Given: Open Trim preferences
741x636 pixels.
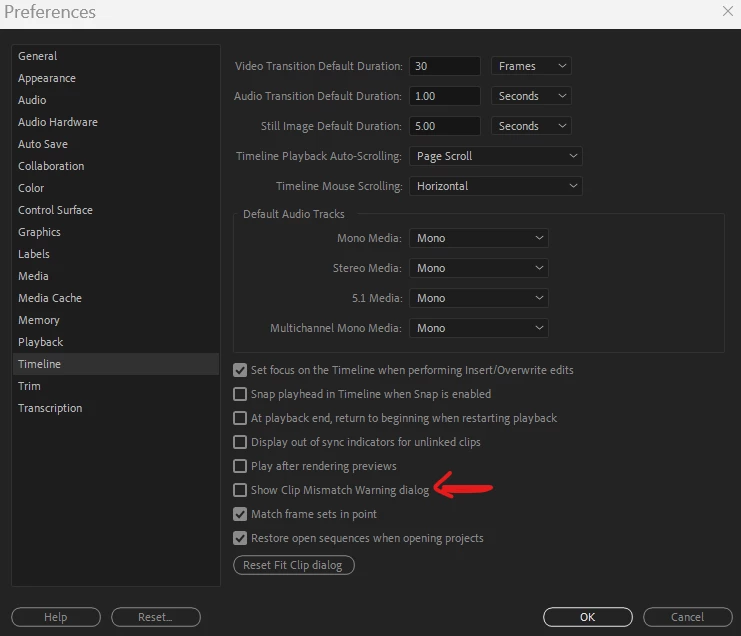Looking at the screenshot, I should (116, 386).
